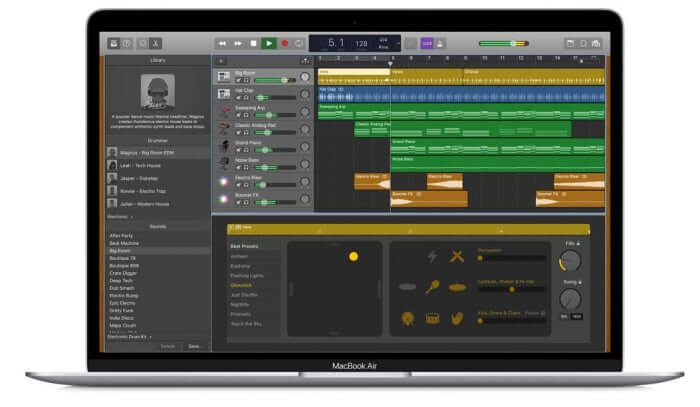Viewport: 700px width, 407px height.
Task: Open the Editors scissors button
Action: (155, 43)
